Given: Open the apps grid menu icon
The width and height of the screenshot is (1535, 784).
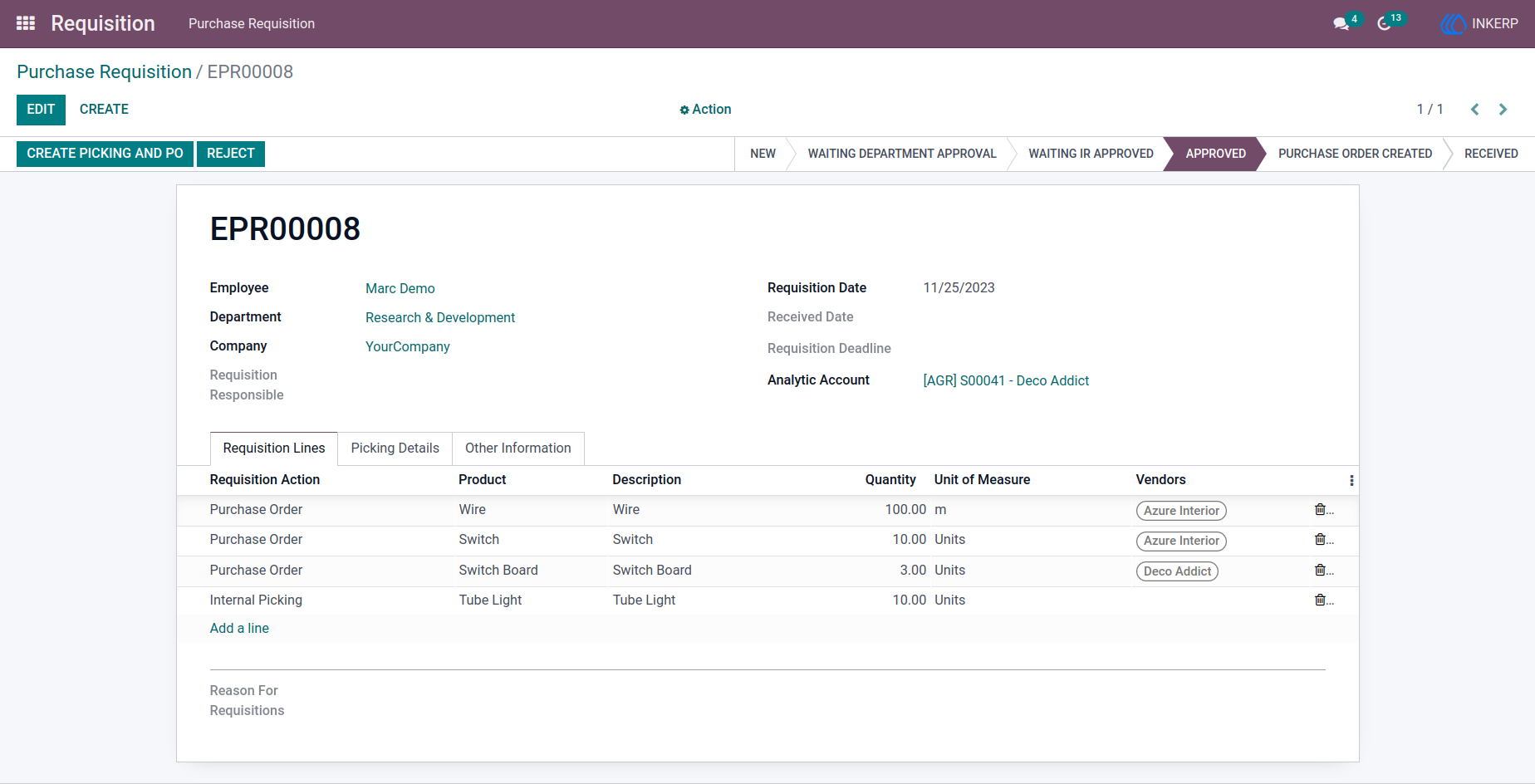Looking at the screenshot, I should click(26, 23).
